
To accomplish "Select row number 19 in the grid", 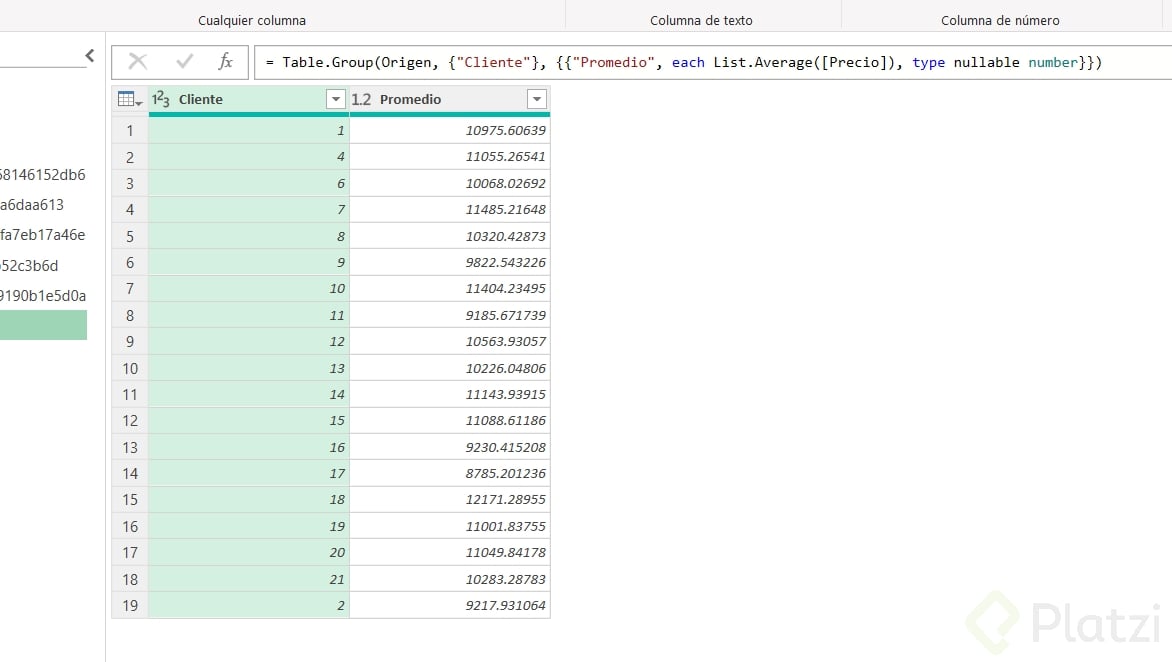I will coord(130,605).
